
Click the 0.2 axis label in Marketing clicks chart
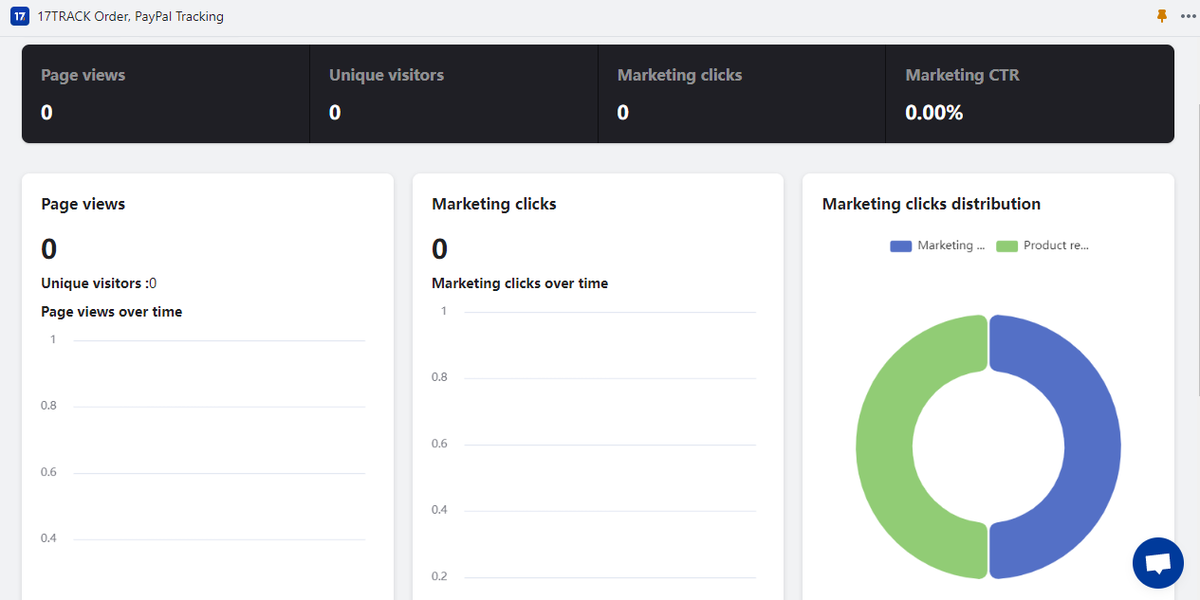[x=439, y=576]
